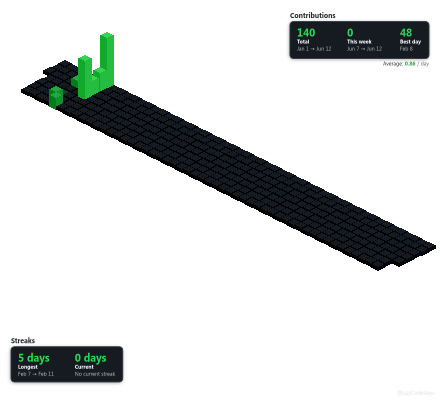Click the 'Average: 0.86 / day' text
This screenshot has width=440, height=400.
pos(406,63)
